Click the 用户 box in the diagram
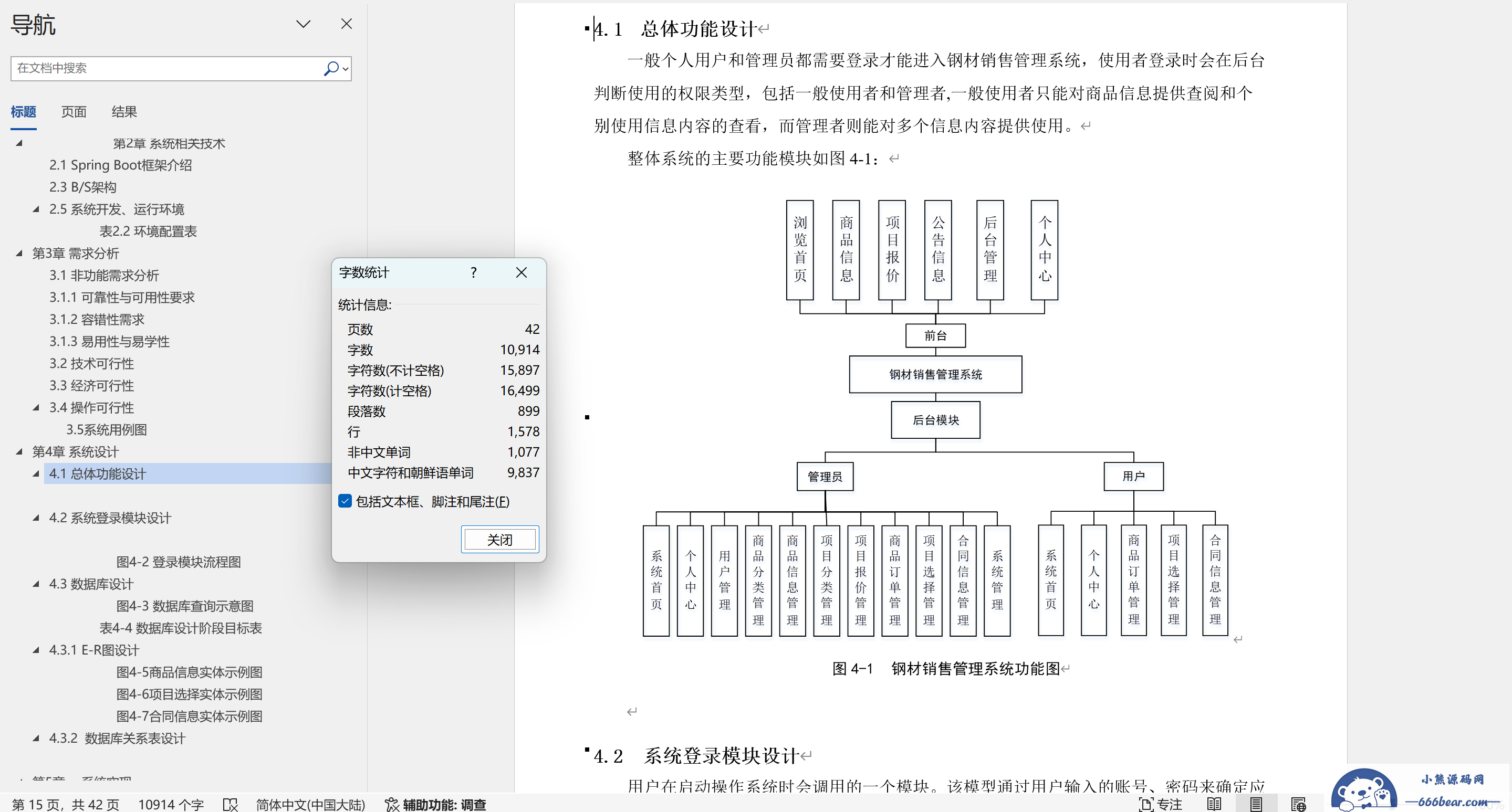The width and height of the screenshot is (1512, 812). (1133, 476)
